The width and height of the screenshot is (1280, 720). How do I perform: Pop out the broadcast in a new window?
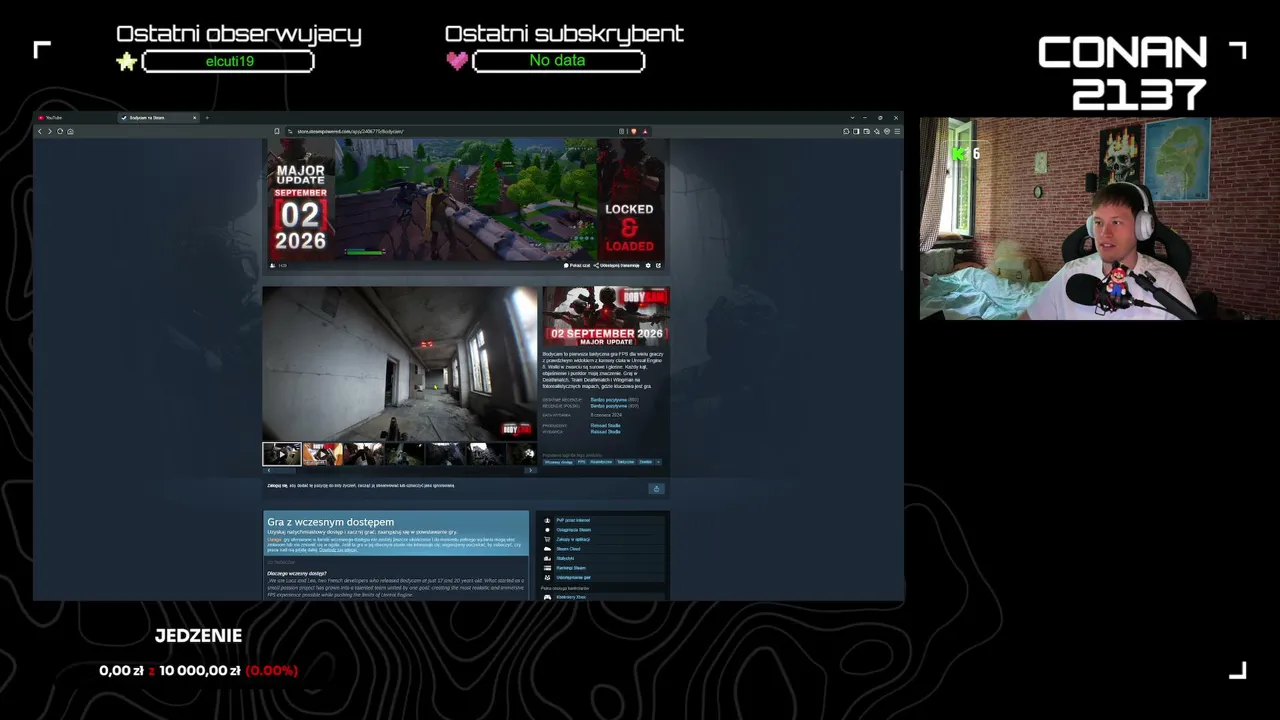click(658, 266)
